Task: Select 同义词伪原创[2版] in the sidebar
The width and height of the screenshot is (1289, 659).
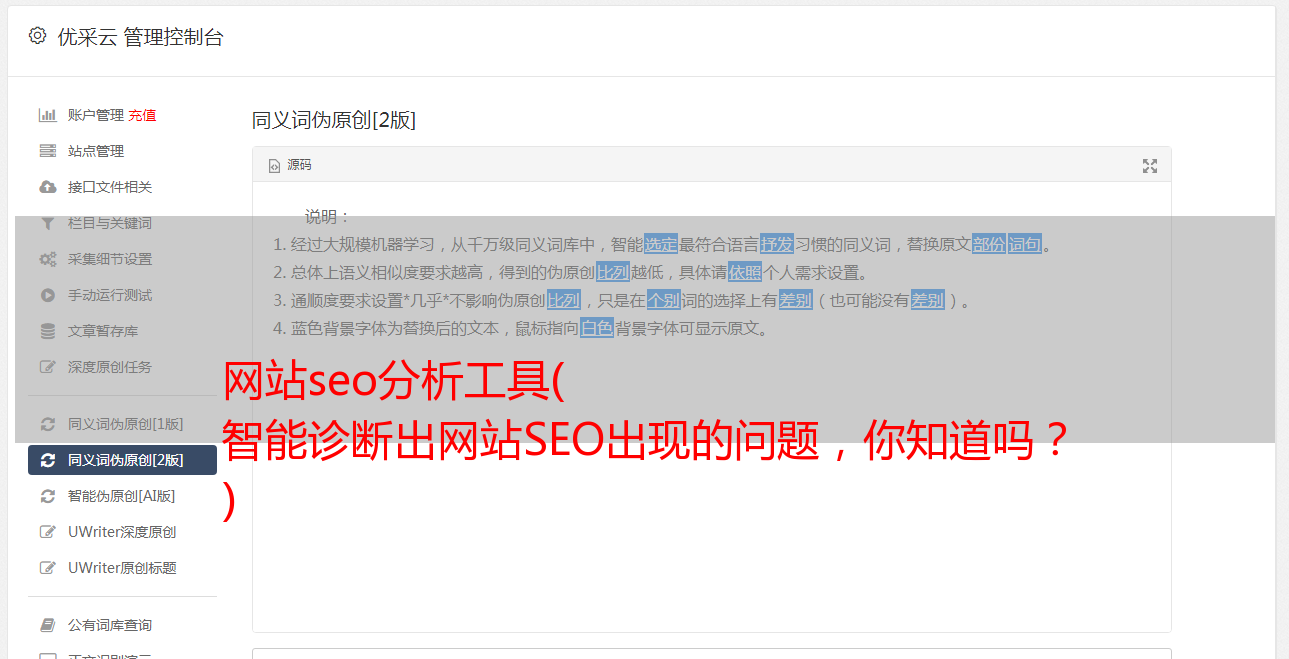Action: 122,460
